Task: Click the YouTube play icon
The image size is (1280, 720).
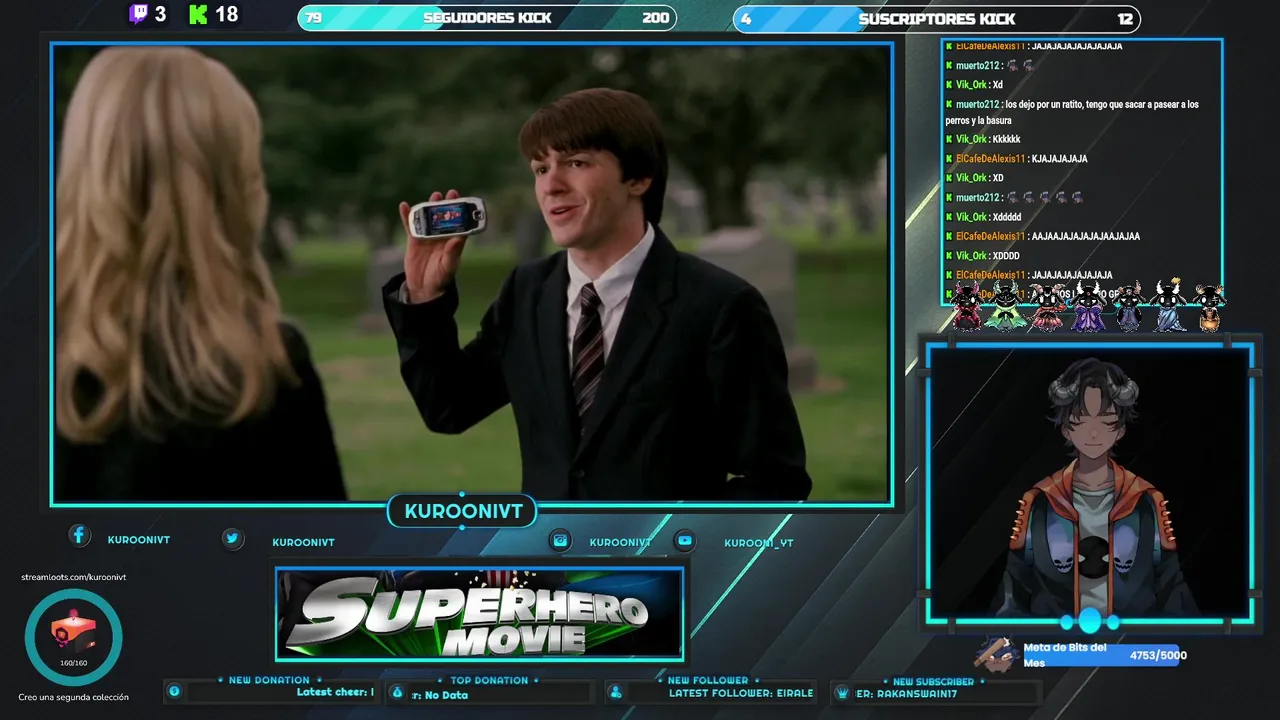Action: 684,540
